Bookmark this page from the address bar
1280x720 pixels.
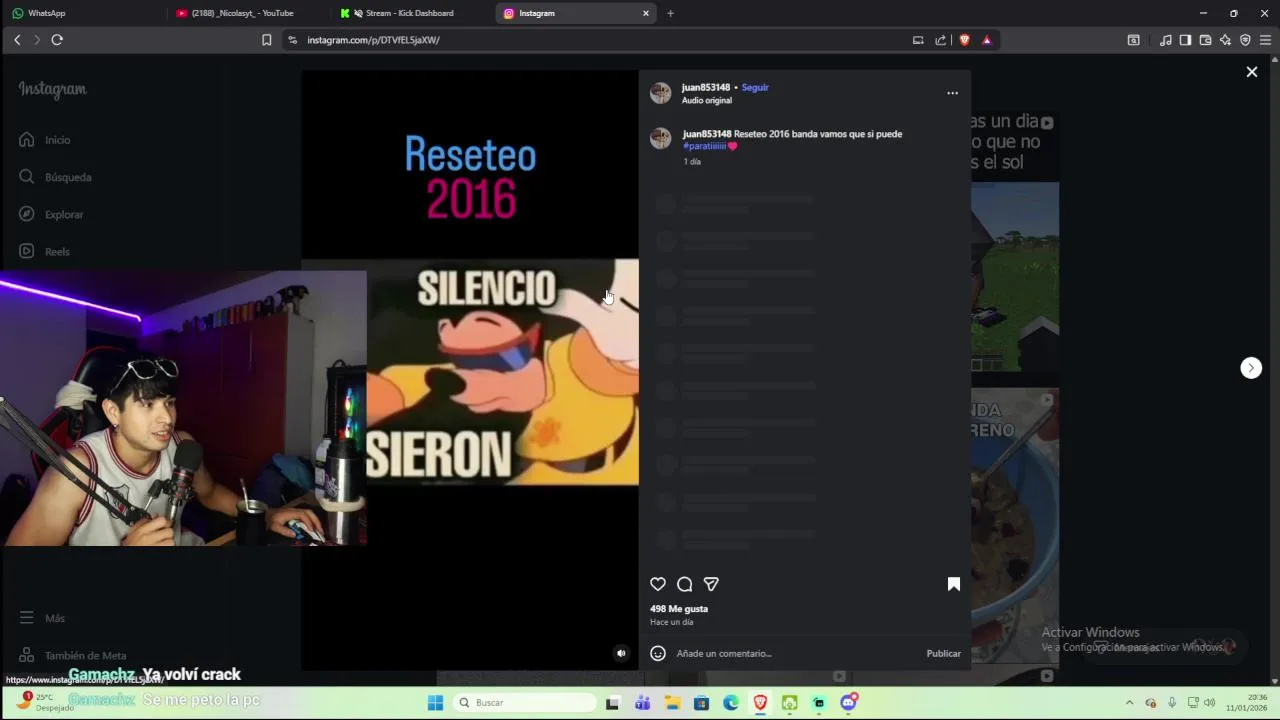point(266,40)
